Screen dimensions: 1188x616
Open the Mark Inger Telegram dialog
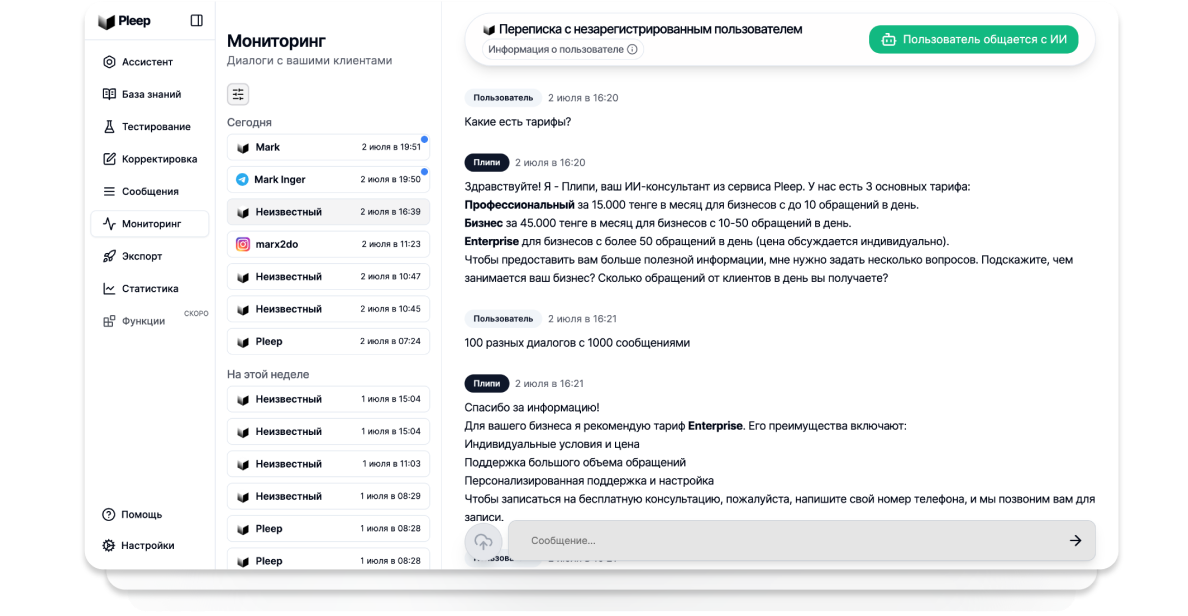328,180
